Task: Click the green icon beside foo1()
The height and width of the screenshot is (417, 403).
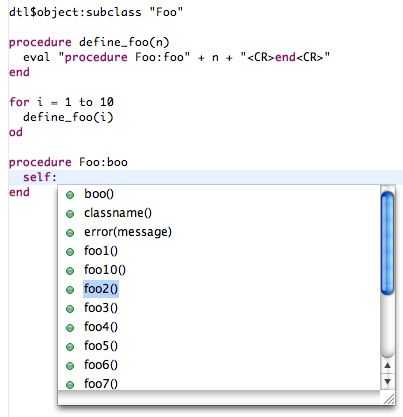Action: tap(70, 252)
